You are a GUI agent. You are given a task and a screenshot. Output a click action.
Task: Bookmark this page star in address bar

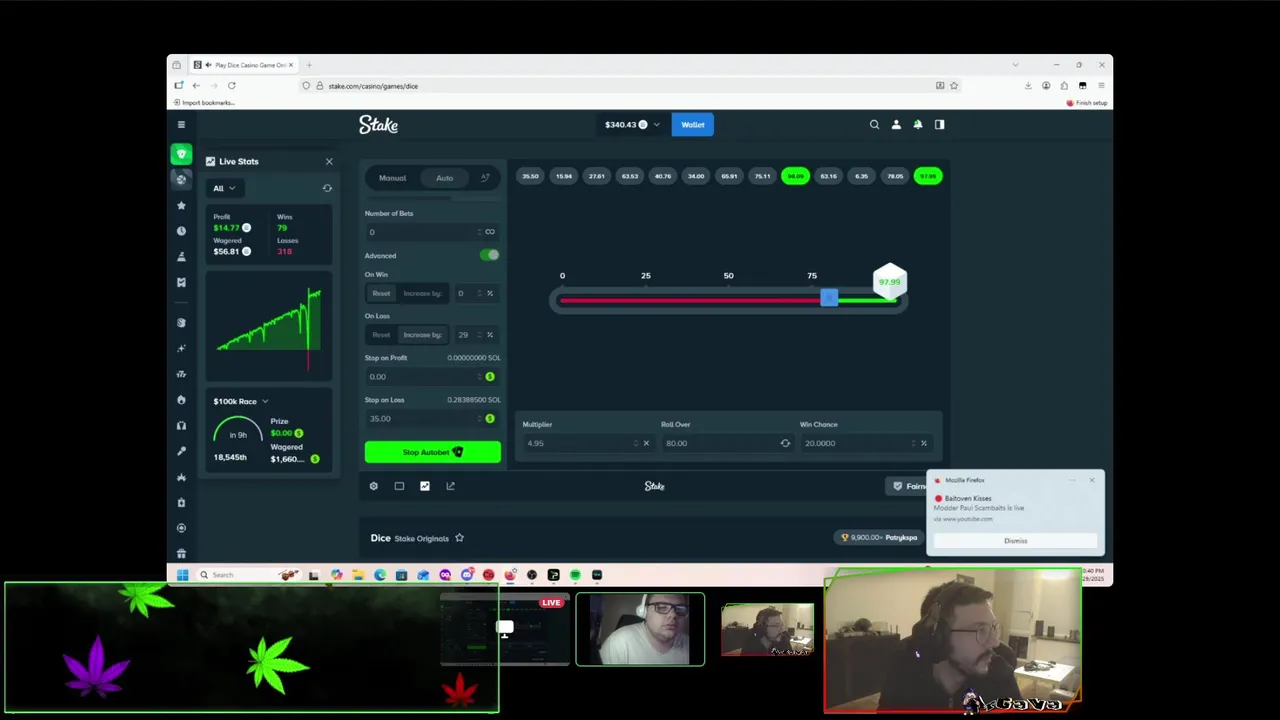(954, 86)
